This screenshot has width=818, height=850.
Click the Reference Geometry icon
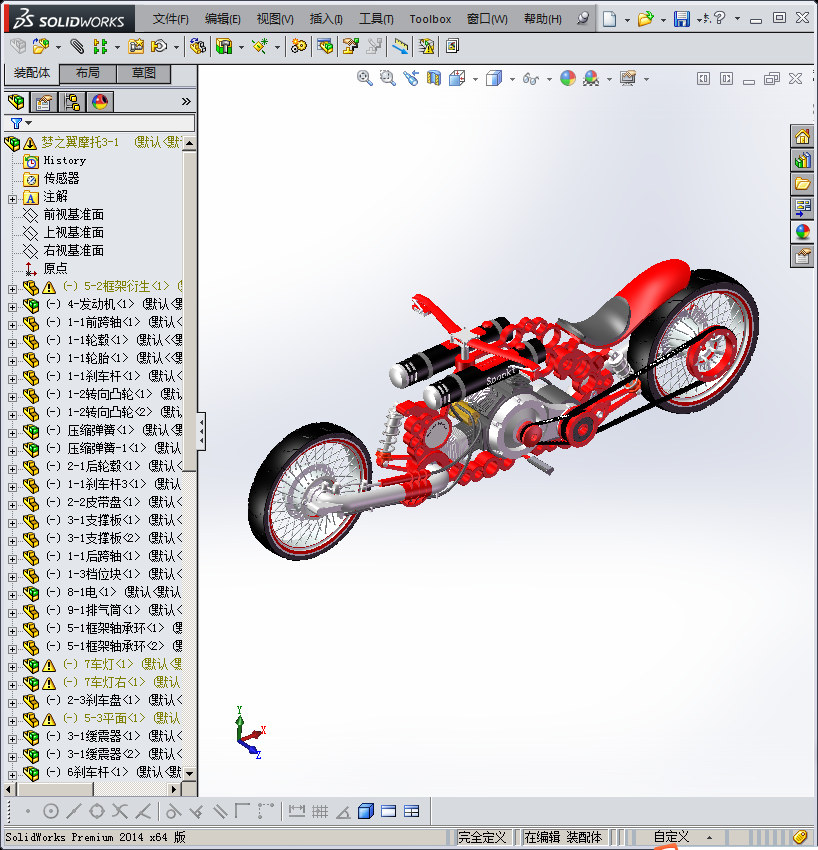(260, 47)
